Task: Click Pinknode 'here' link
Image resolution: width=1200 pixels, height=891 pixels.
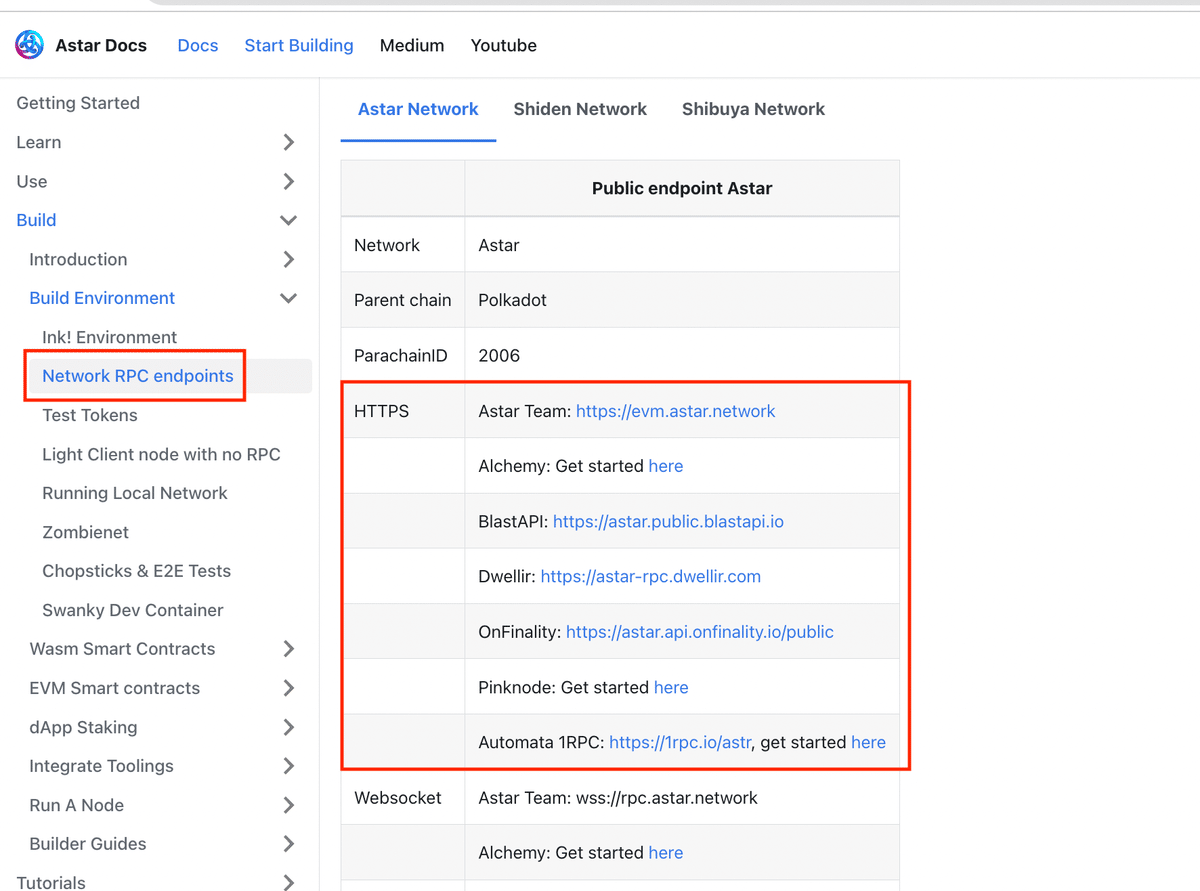Action: 671,687
